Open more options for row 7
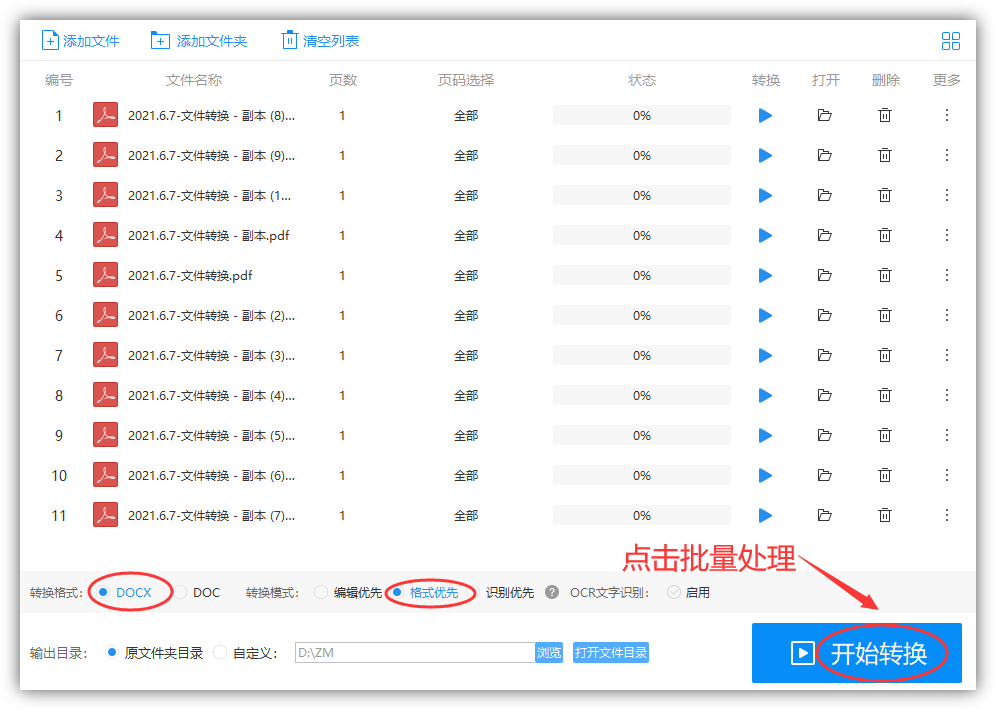 click(946, 356)
